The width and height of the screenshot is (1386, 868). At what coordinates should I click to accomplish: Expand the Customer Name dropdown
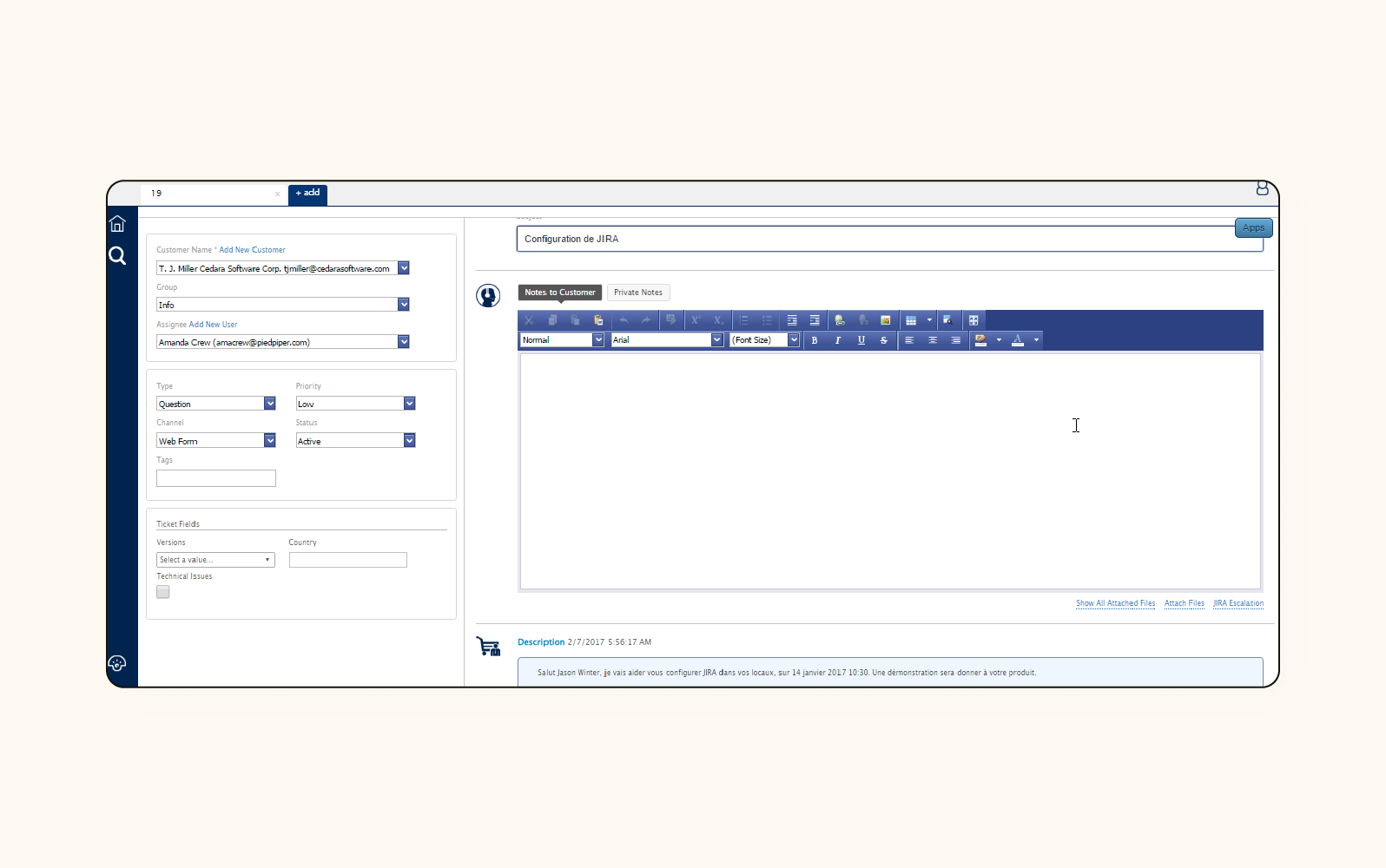pos(404,268)
